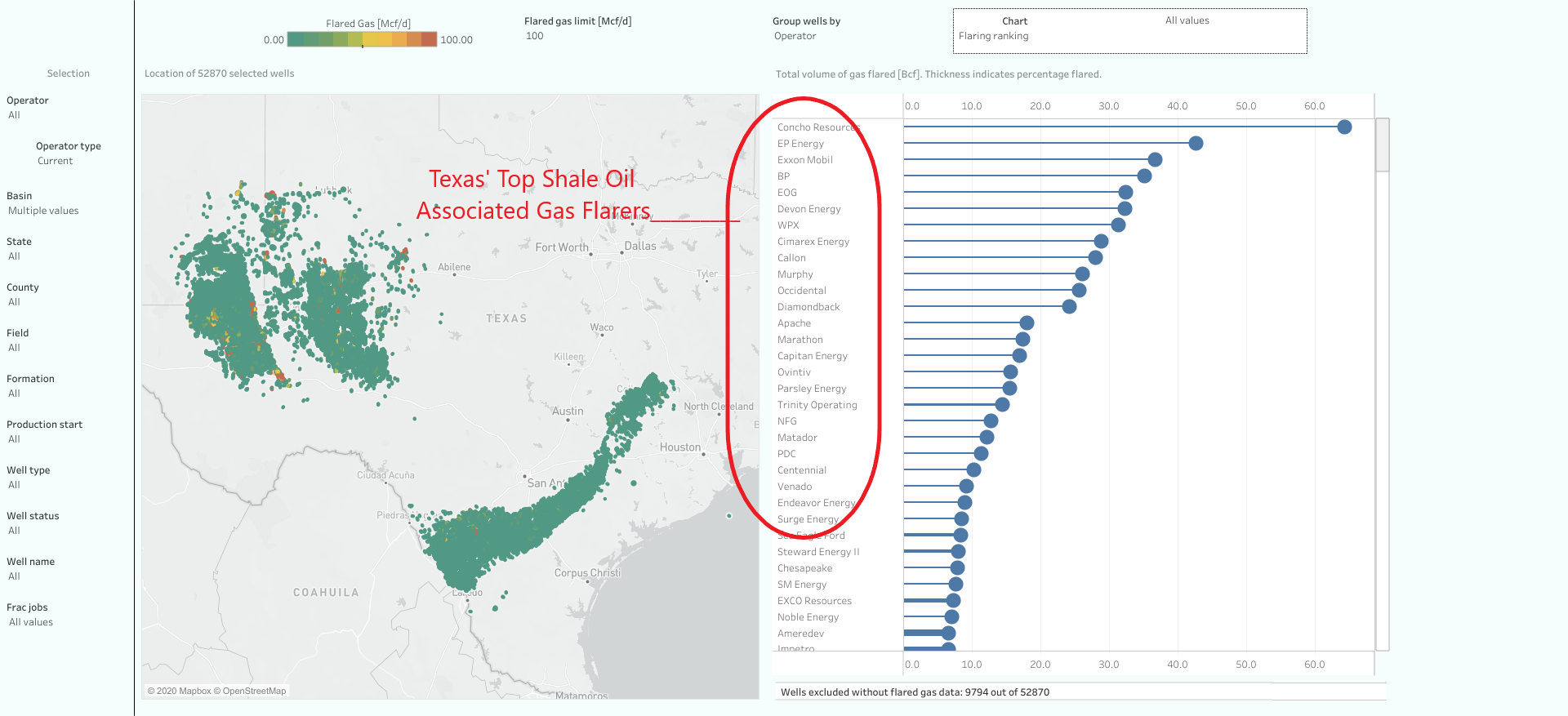
Task: Open the Operator filter set to All
Action: pyautogui.click(x=15, y=115)
